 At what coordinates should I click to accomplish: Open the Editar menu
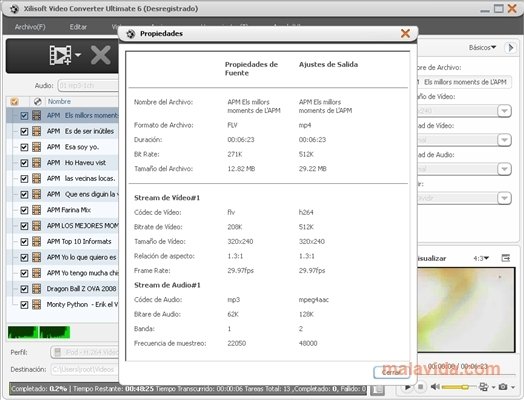pos(78,27)
